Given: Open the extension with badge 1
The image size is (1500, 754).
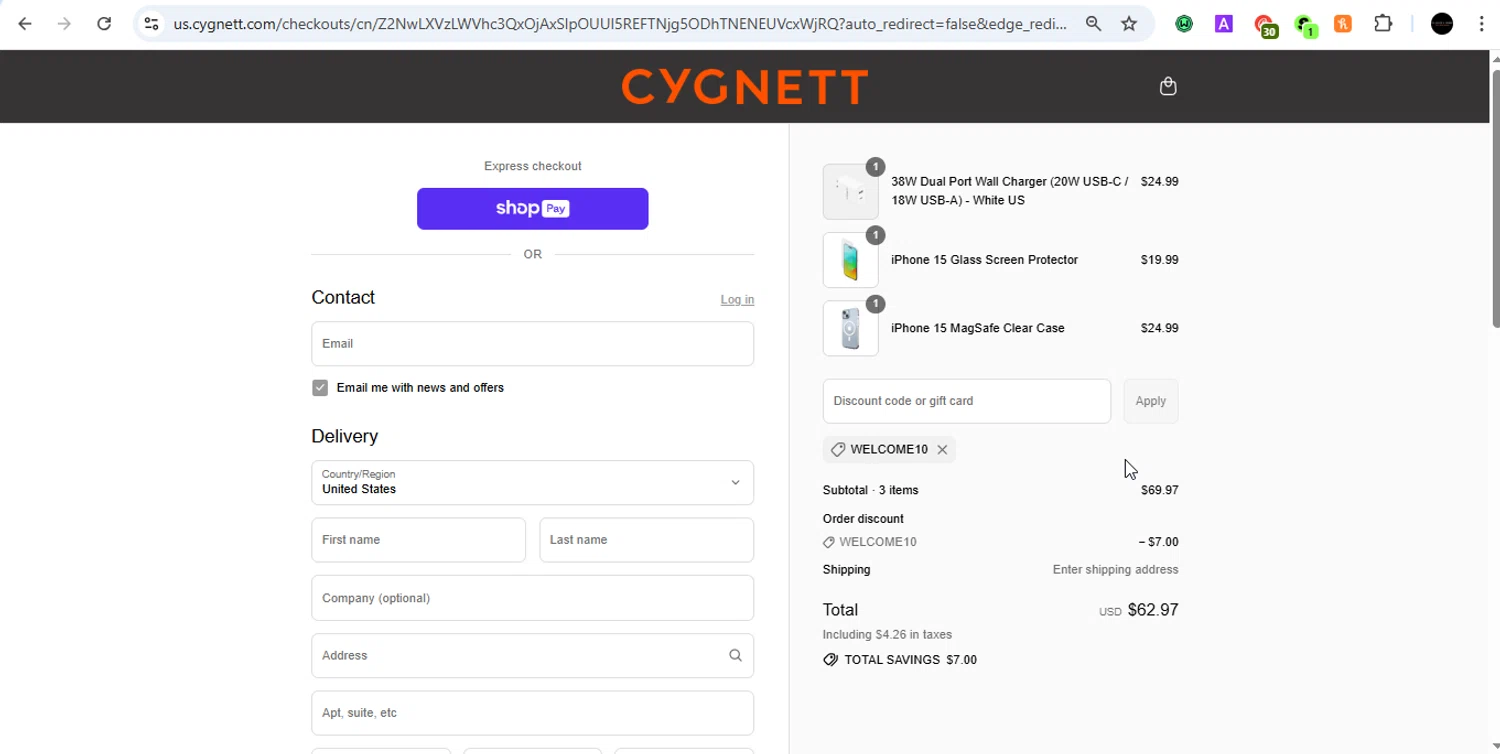Looking at the screenshot, I should click(1305, 25).
